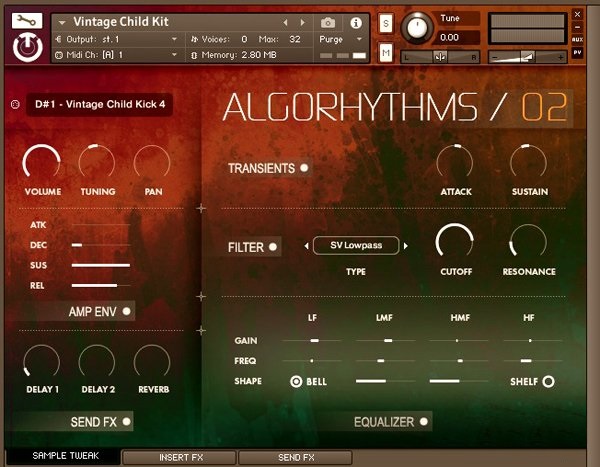
Task: Adjust the master Tune knob
Action: (417, 28)
